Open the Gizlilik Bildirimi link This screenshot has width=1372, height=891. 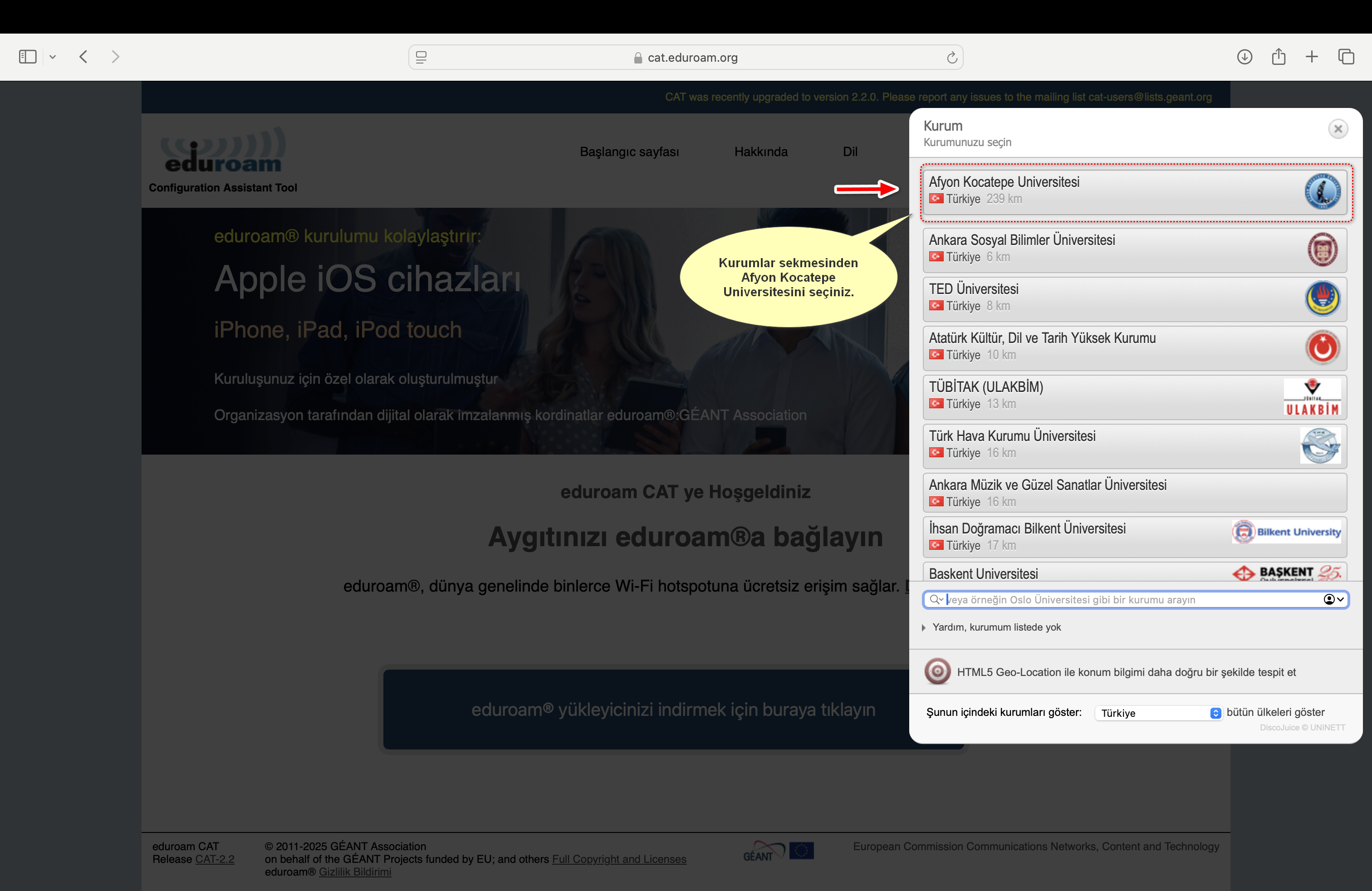(x=354, y=872)
